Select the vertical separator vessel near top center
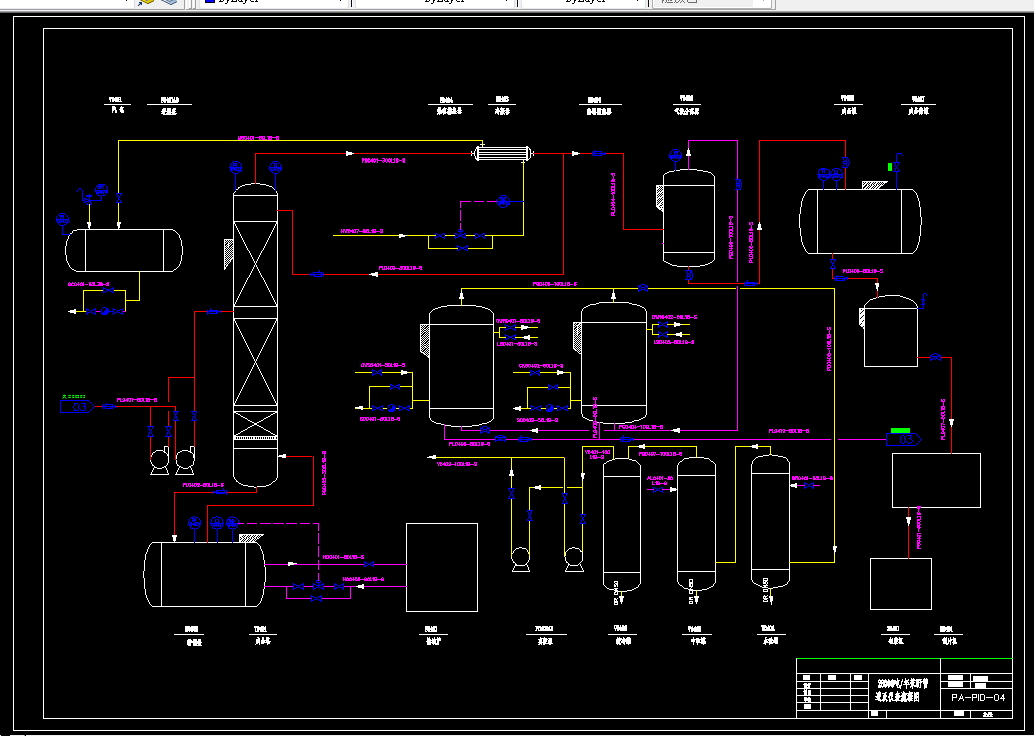The height and width of the screenshot is (736, 1034). [688, 218]
